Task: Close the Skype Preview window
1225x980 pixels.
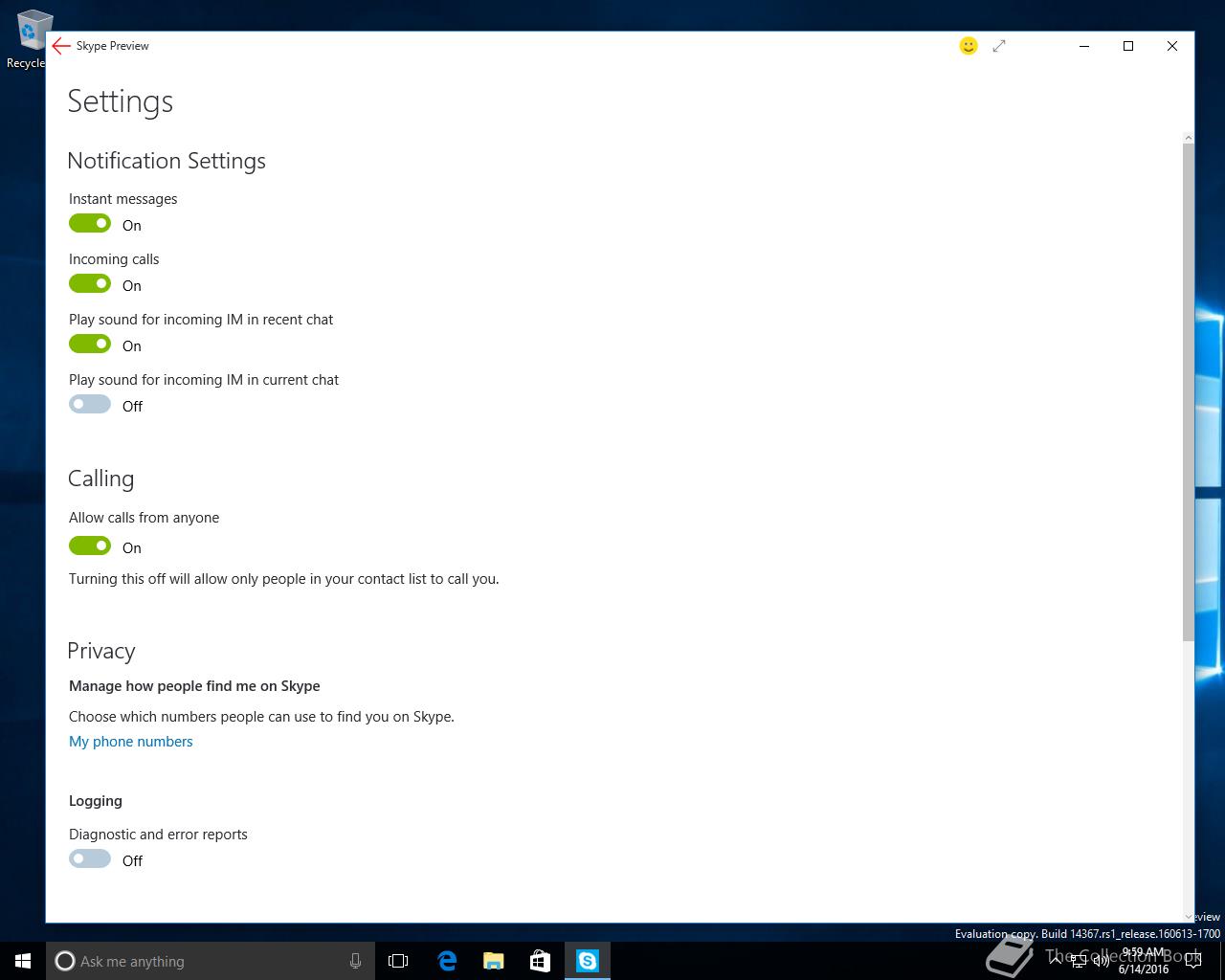Action: coord(1172,46)
